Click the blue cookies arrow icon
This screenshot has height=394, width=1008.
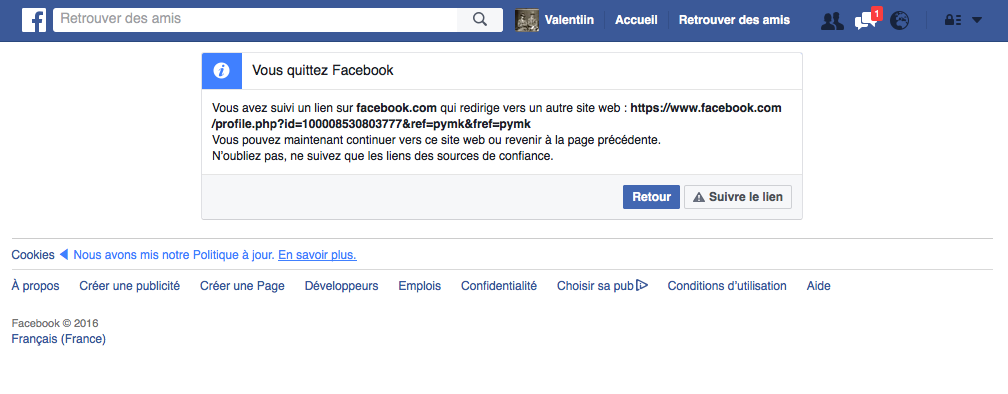pos(64,255)
